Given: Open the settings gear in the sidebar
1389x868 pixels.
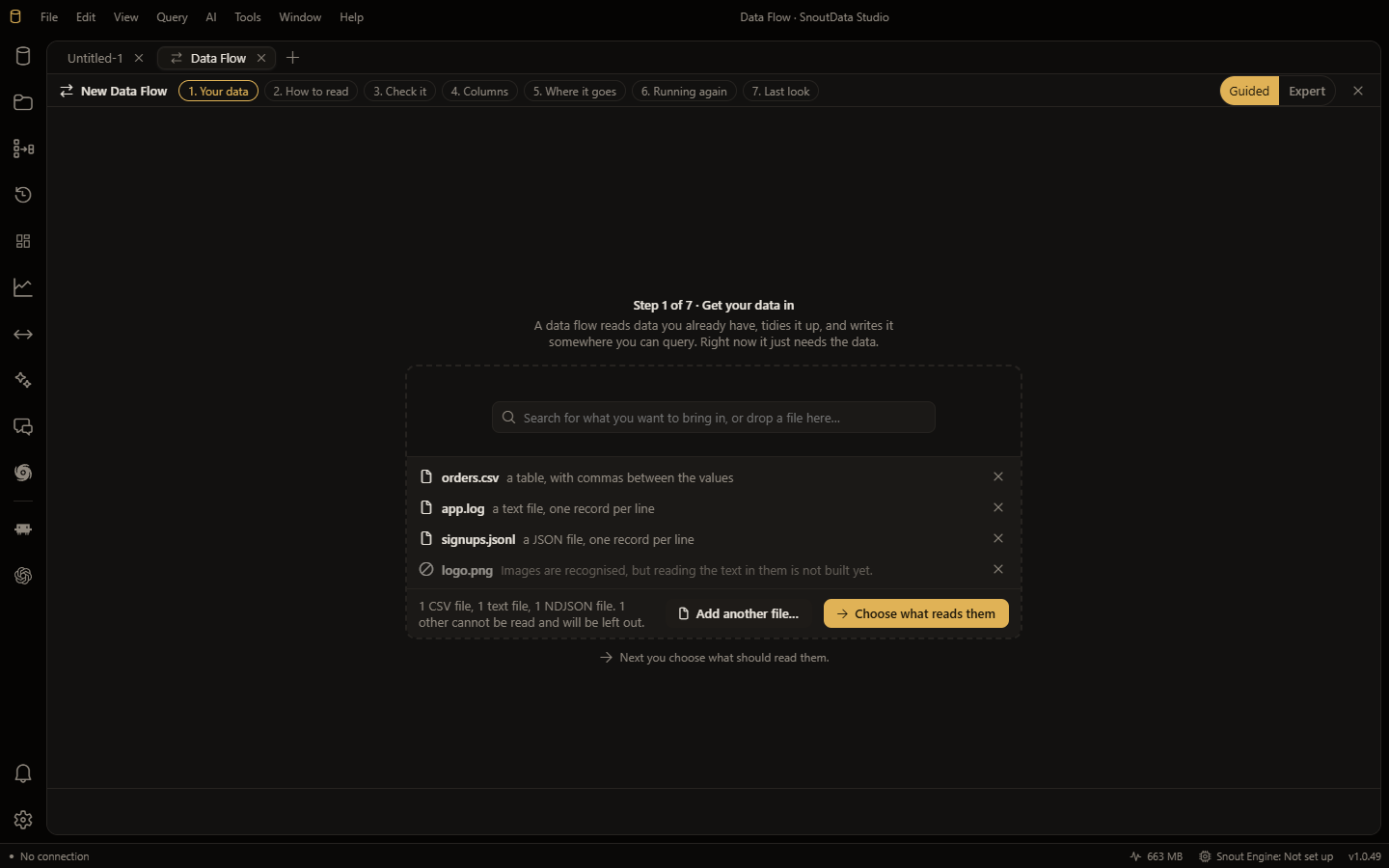Looking at the screenshot, I should click(x=23, y=820).
